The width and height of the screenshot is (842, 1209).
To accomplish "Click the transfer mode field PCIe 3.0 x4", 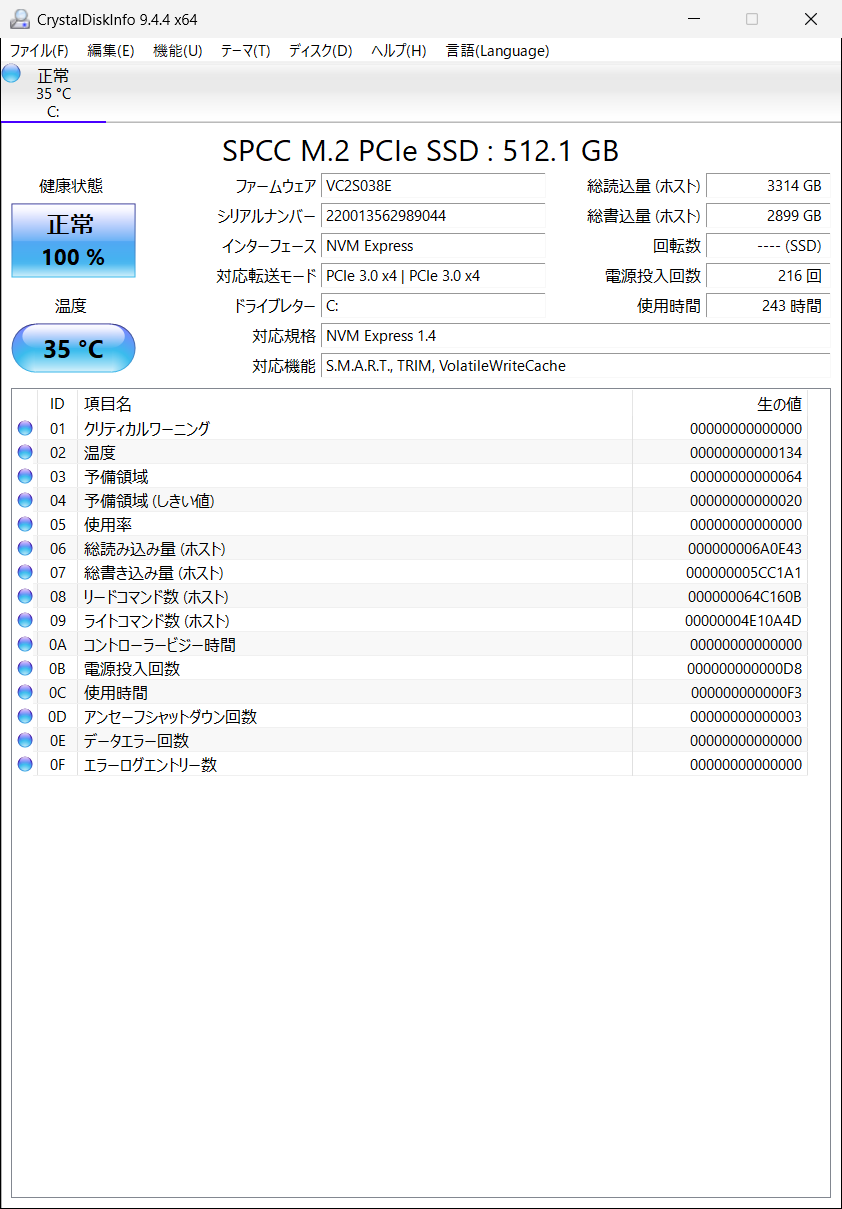I will pyautogui.click(x=433, y=276).
